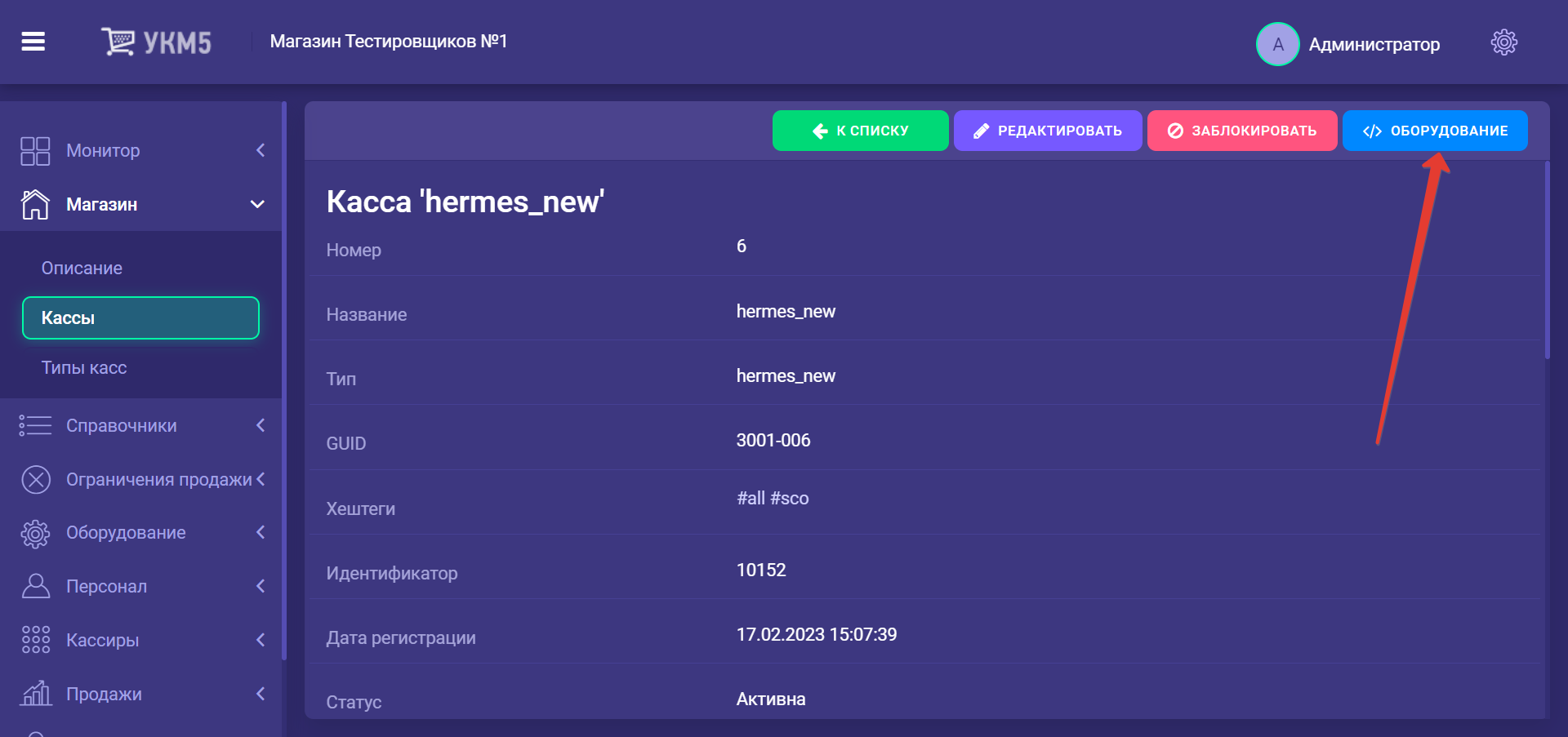Open Типы касс submenu item
Viewport: 1568px width, 737px height.
[x=84, y=367]
